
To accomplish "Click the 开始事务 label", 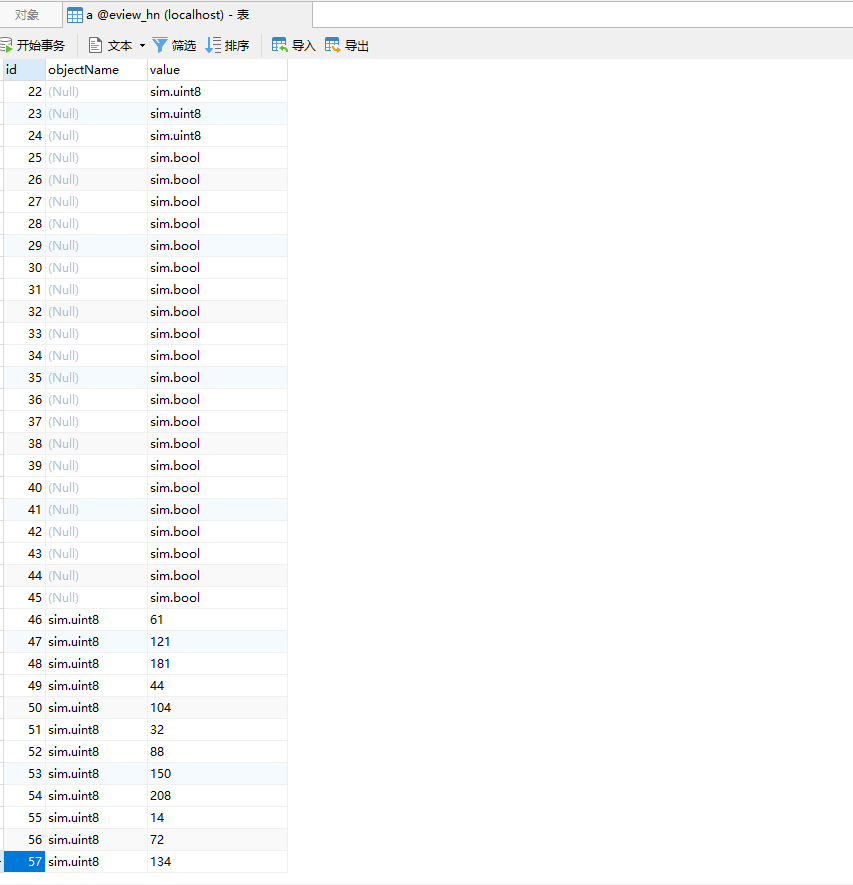I will coord(41,46).
